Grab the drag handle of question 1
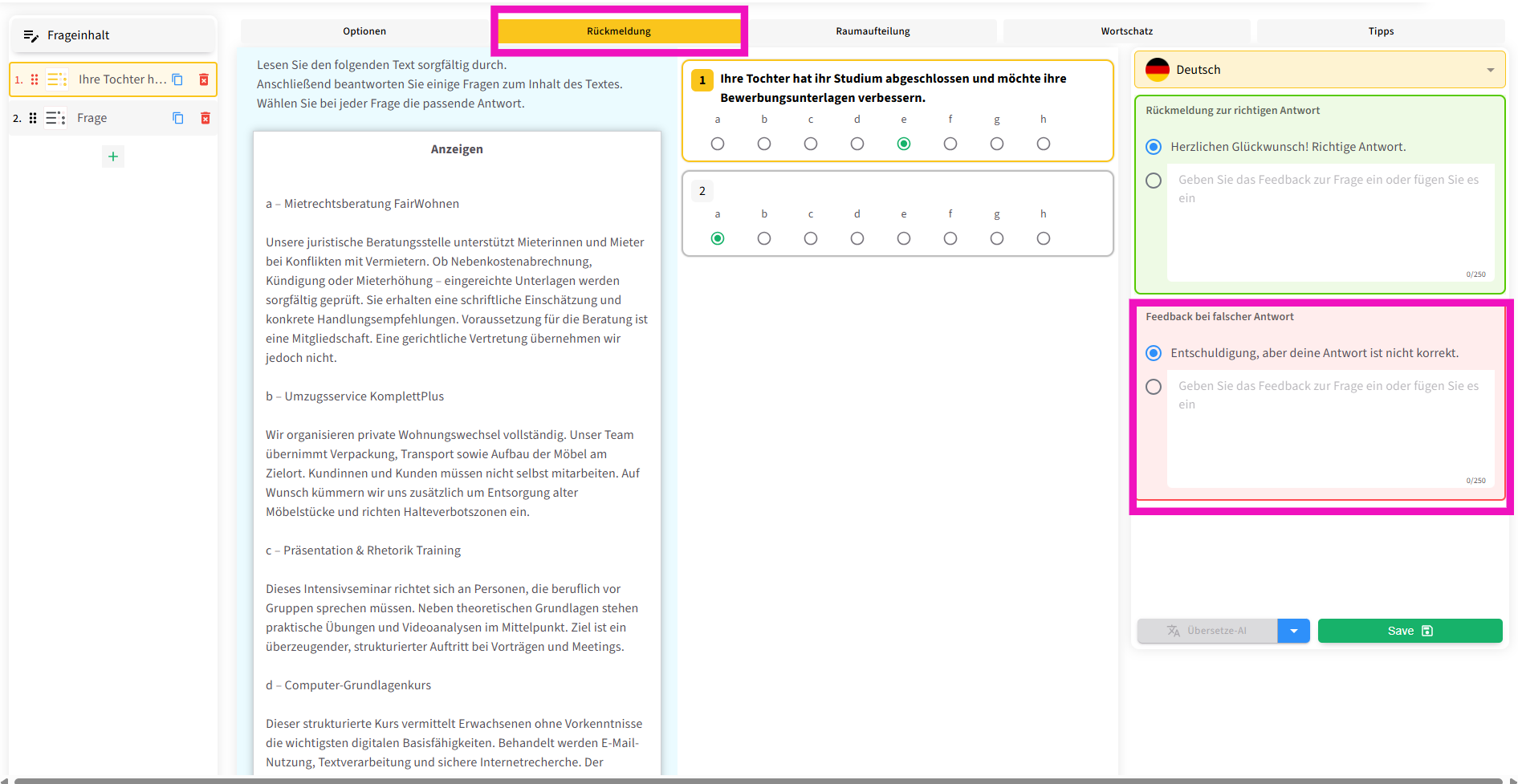 [x=35, y=79]
